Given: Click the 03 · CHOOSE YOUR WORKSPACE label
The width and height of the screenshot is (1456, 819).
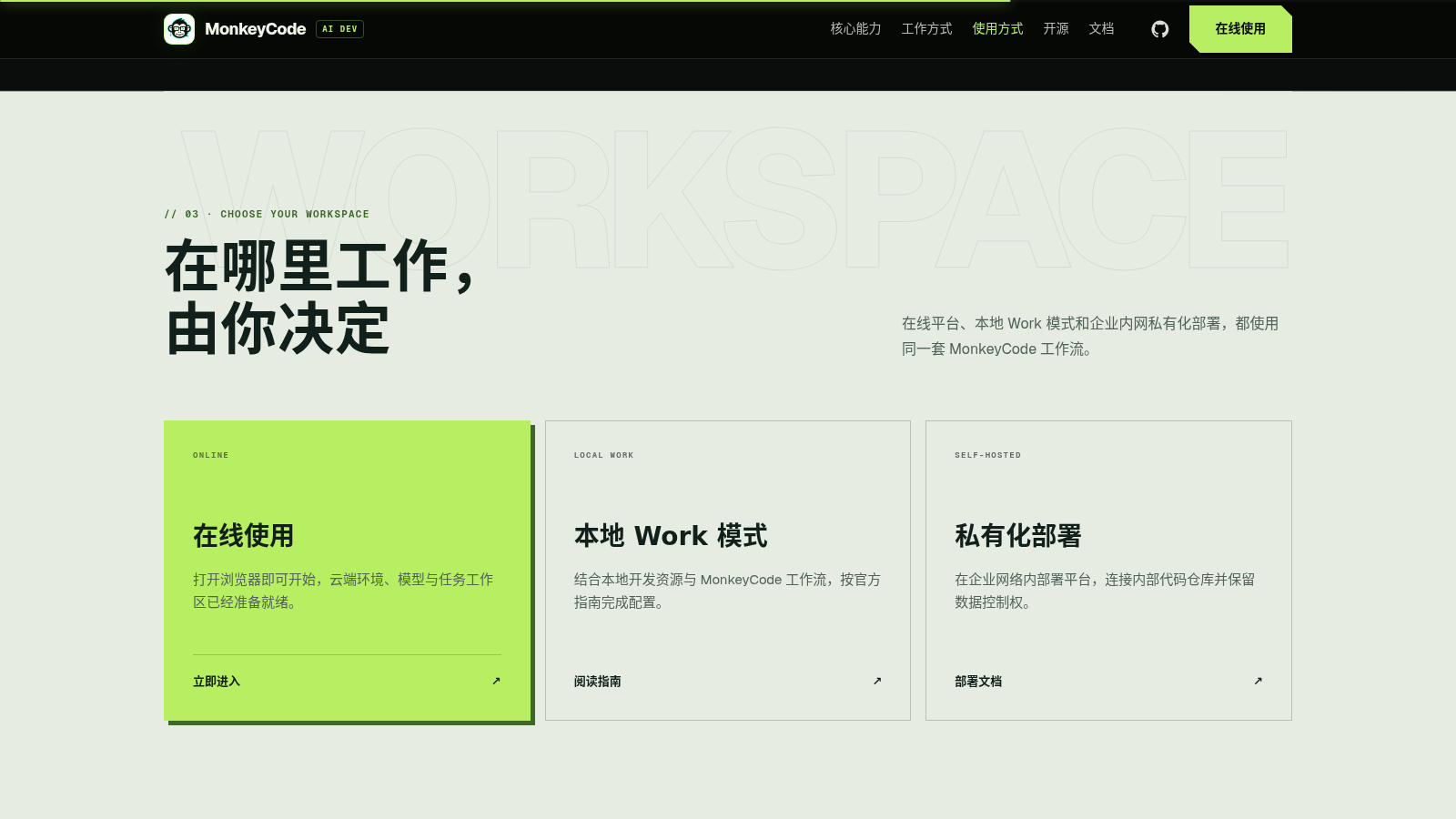Looking at the screenshot, I should click(267, 215).
